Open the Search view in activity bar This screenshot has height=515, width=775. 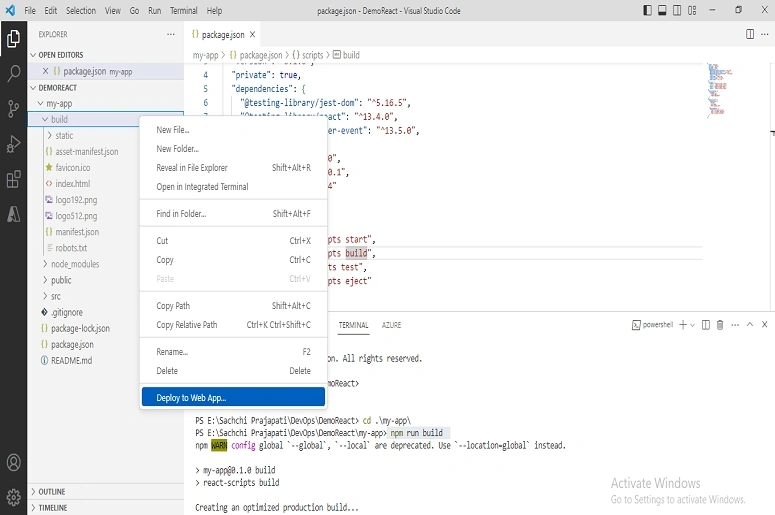click(13, 73)
